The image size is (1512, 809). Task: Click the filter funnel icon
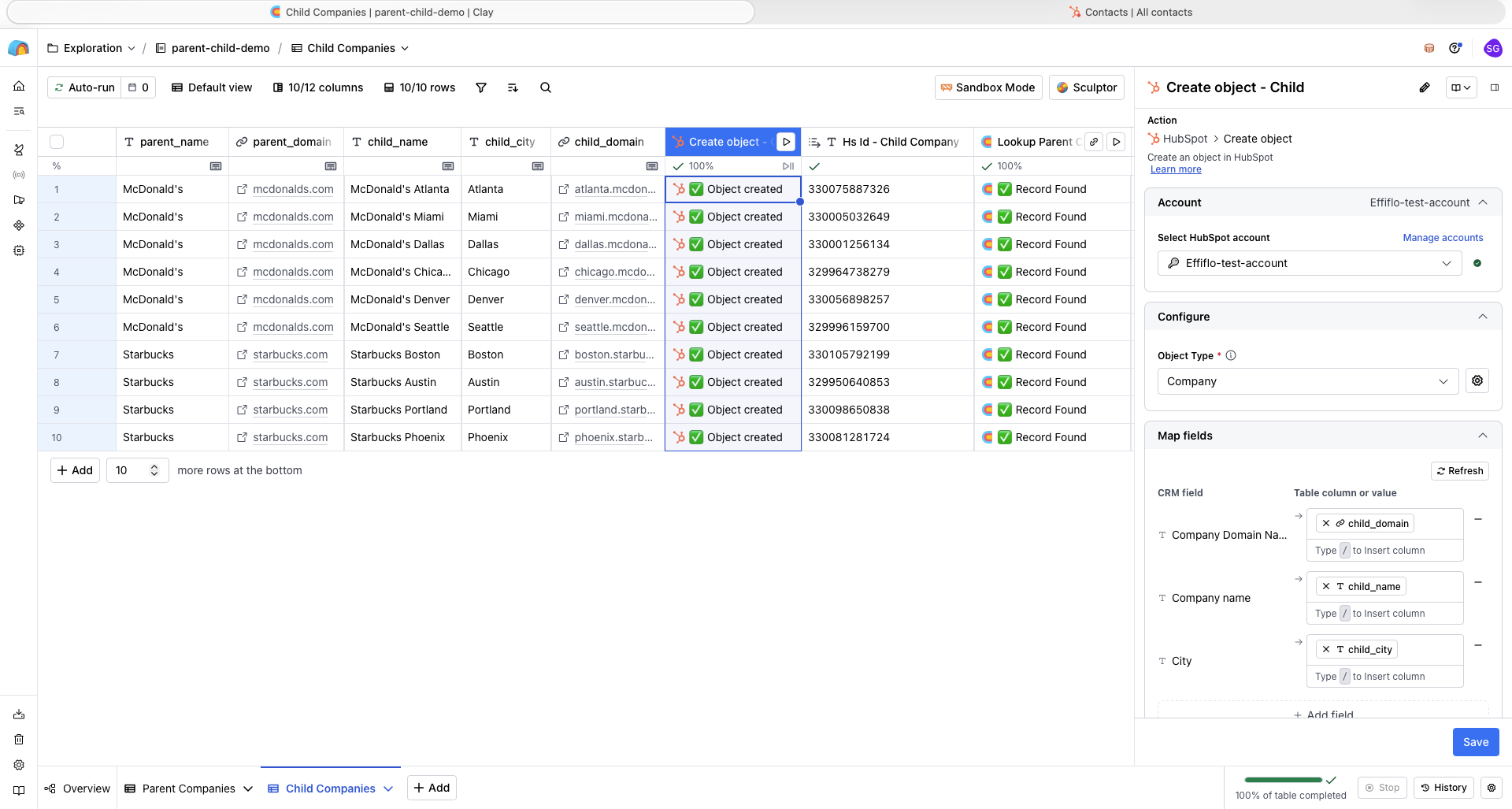click(481, 87)
